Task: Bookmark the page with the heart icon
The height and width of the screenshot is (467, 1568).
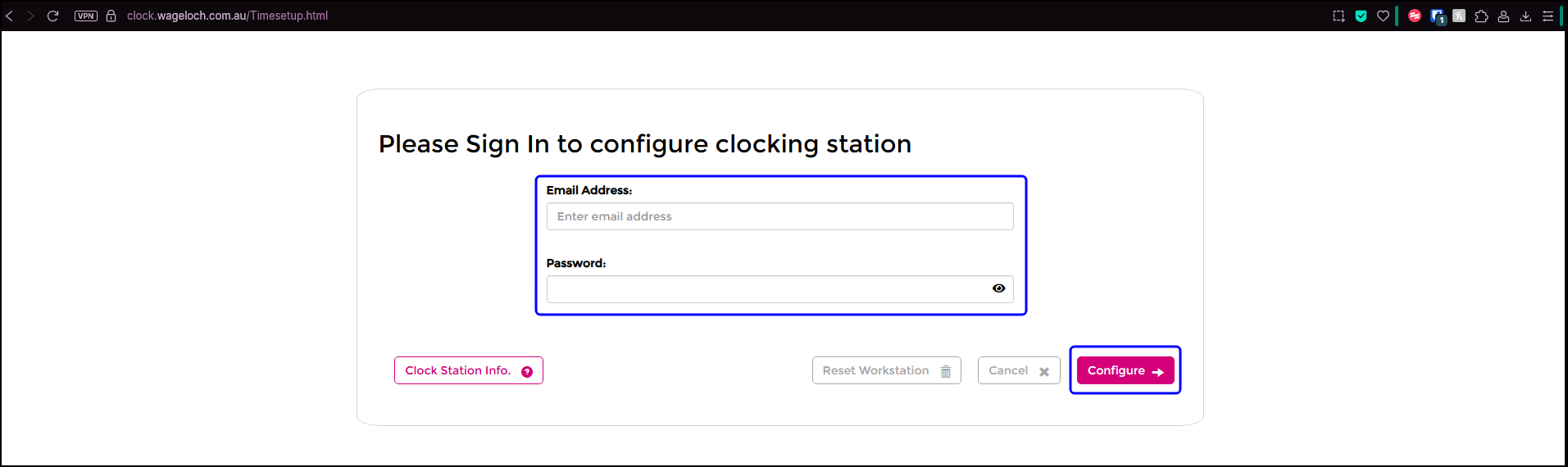Action: 1384,16
